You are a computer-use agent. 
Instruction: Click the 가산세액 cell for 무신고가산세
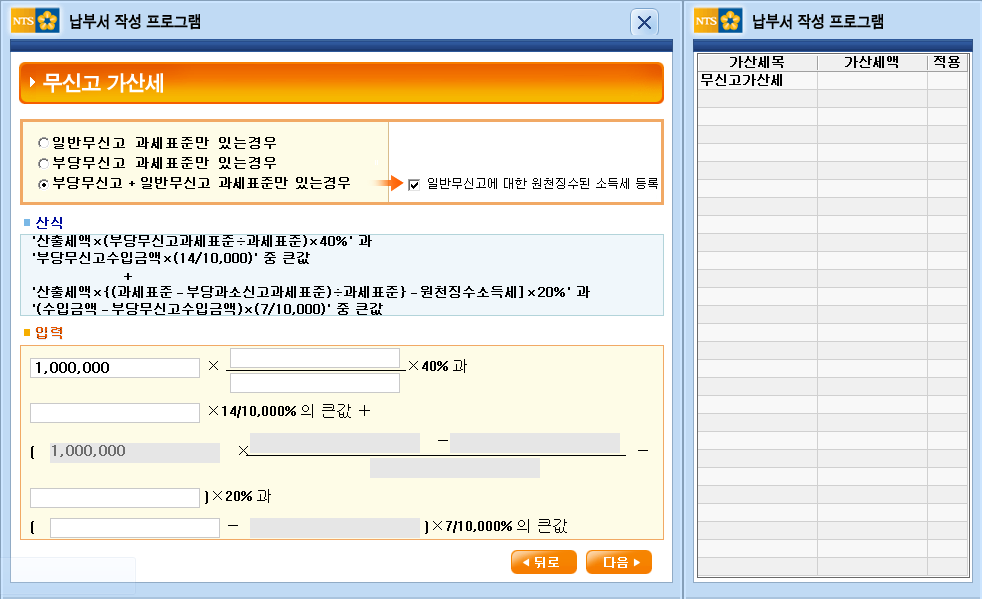tap(872, 80)
